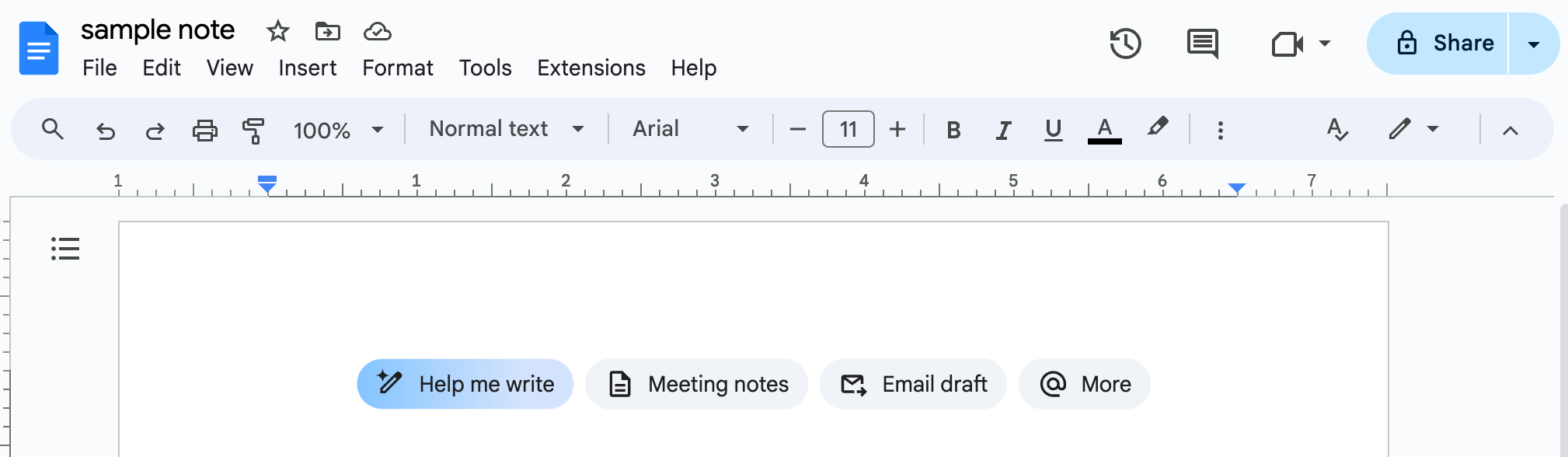Select the paint format roller tool
1568x457 pixels.
tap(253, 130)
